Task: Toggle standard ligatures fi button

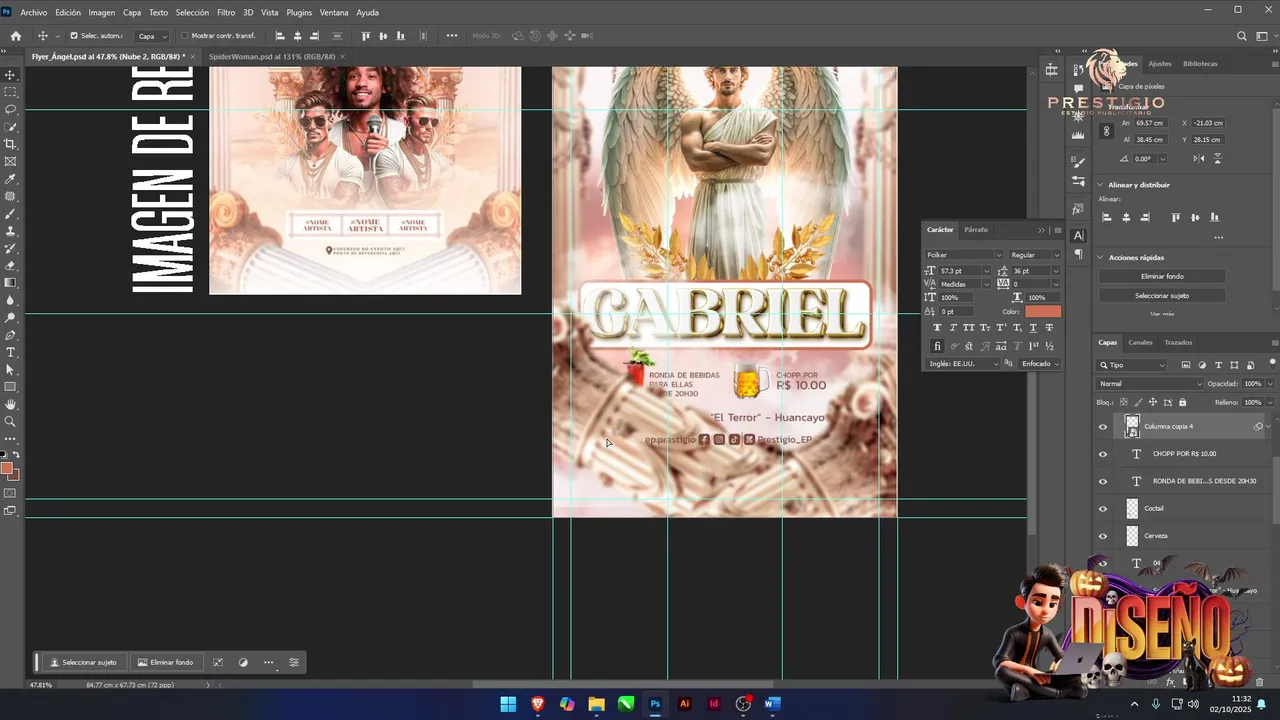Action: (x=937, y=346)
